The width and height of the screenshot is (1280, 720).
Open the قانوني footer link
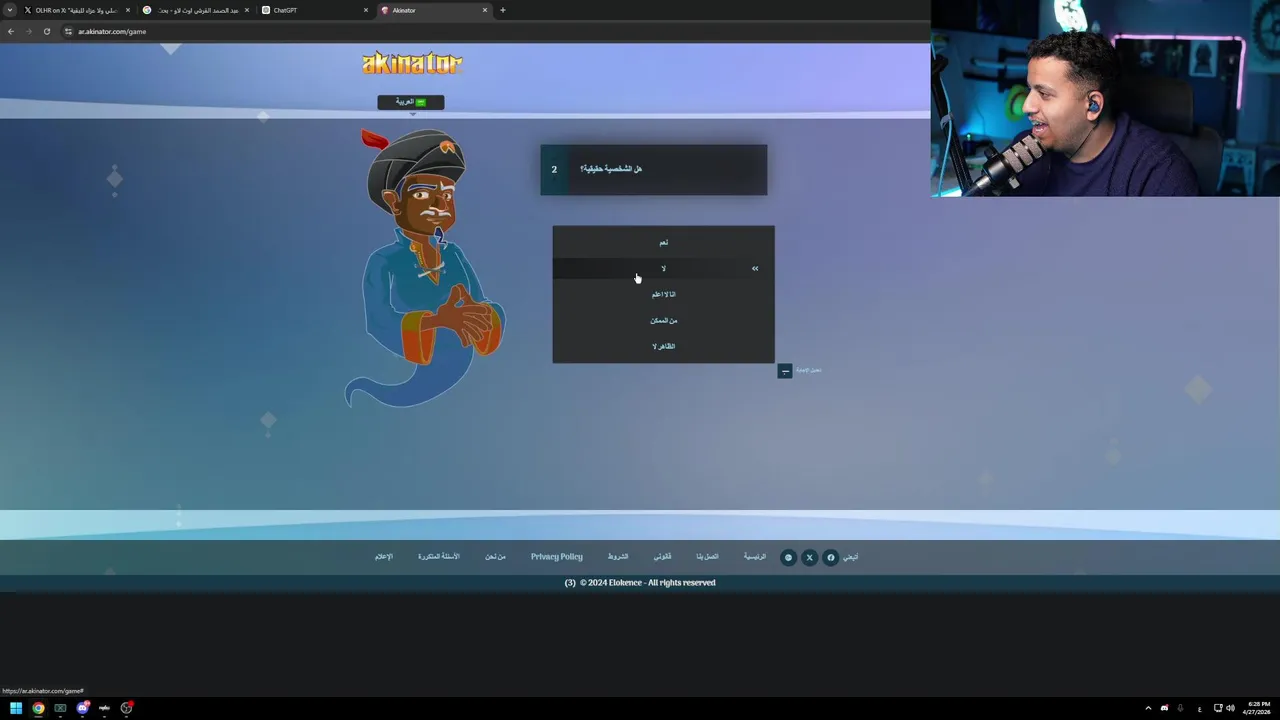pos(662,556)
